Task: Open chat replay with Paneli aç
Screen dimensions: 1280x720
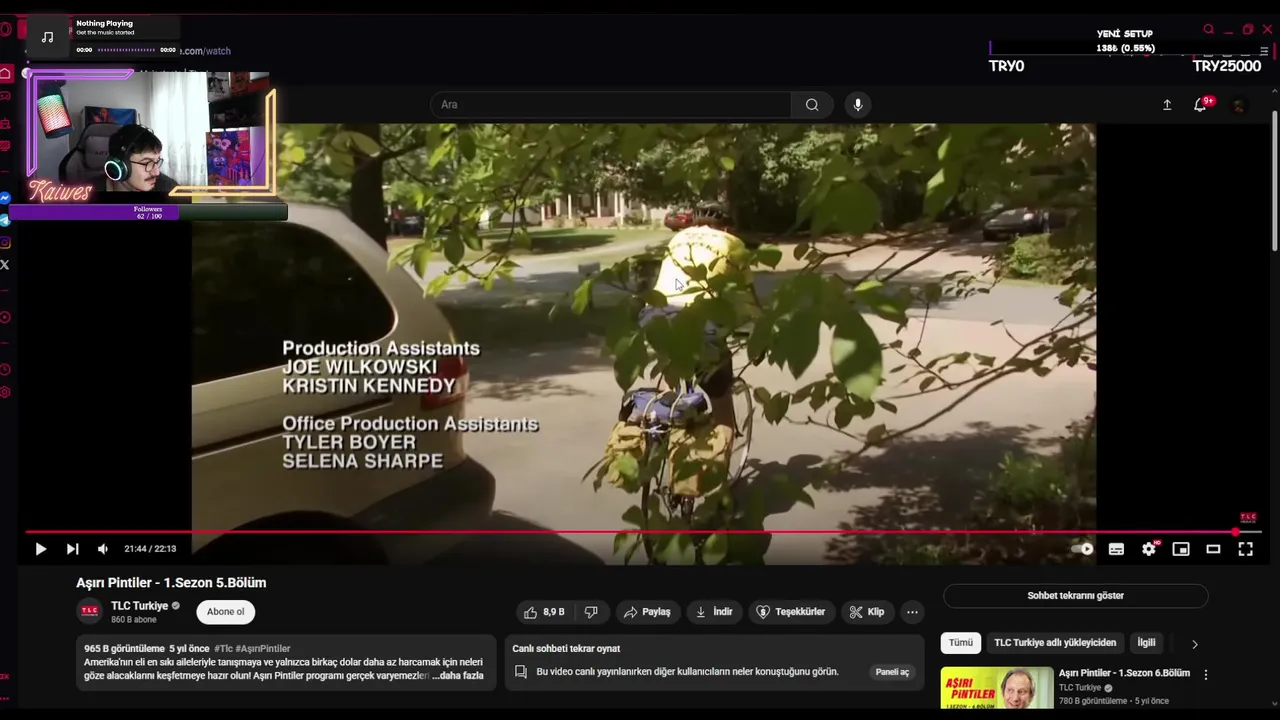Action: click(892, 672)
